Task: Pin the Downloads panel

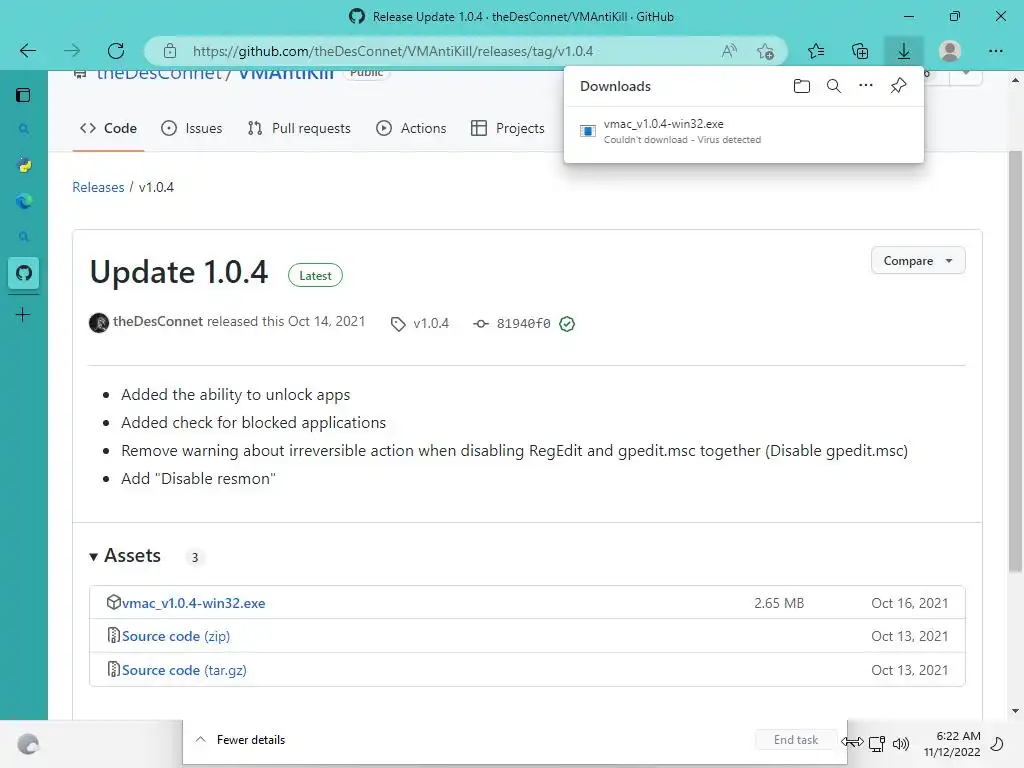Action: click(898, 86)
